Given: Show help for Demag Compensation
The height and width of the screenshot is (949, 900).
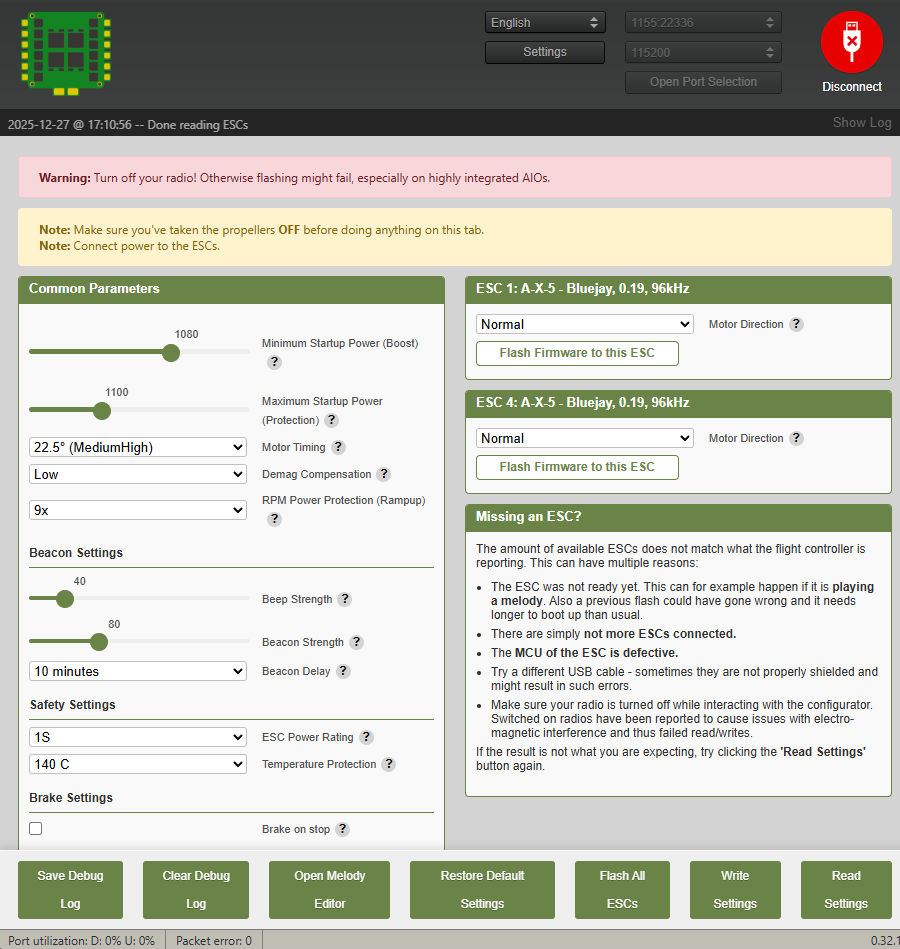Looking at the screenshot, I should point(383,475).
